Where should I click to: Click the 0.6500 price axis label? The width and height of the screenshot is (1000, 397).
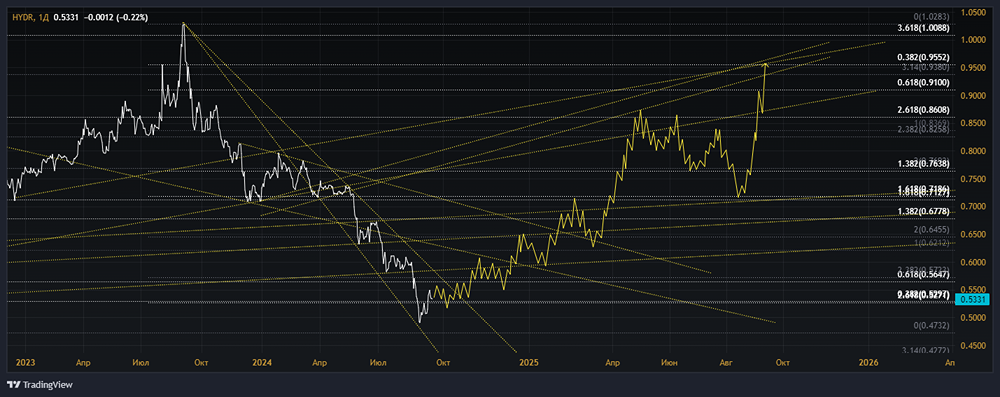[973, 235]
